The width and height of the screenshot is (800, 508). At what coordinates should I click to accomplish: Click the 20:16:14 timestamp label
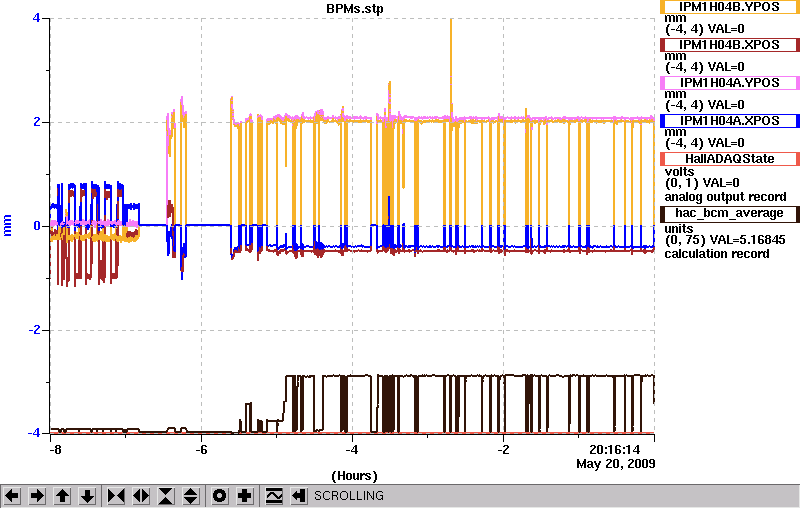614,450
